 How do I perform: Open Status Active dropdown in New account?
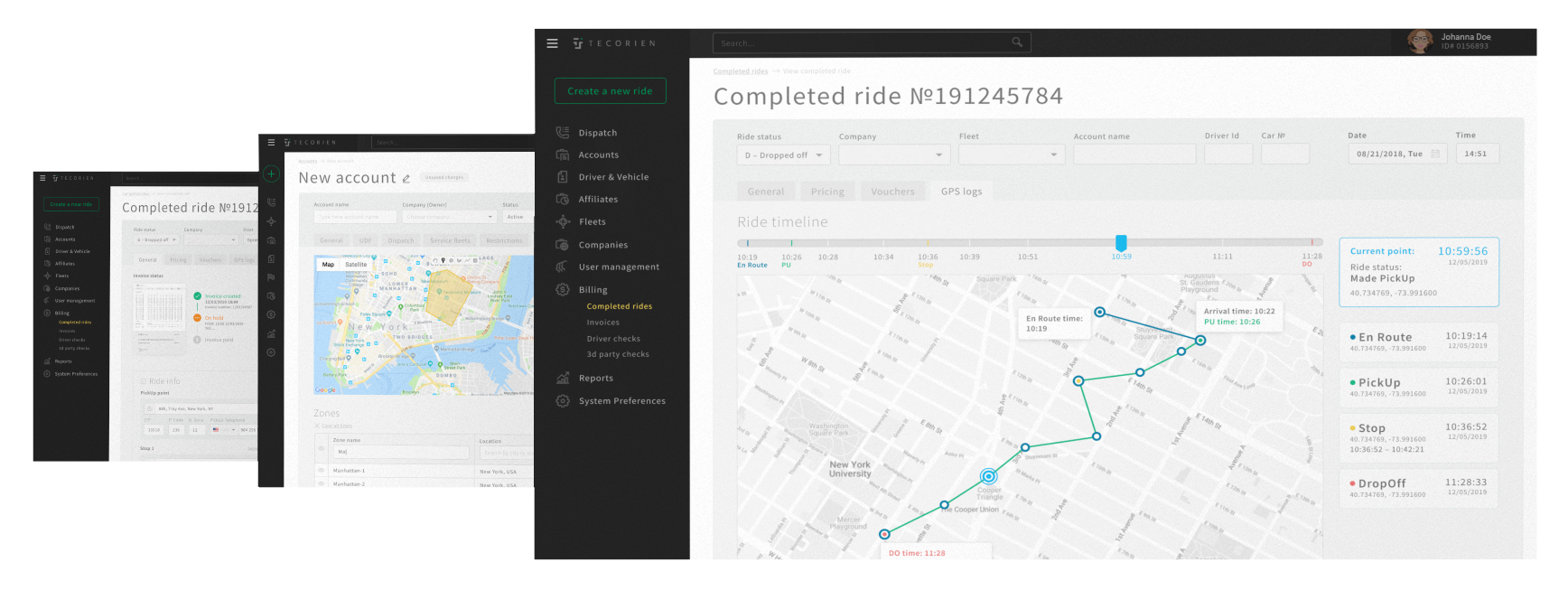click(518, 217)
